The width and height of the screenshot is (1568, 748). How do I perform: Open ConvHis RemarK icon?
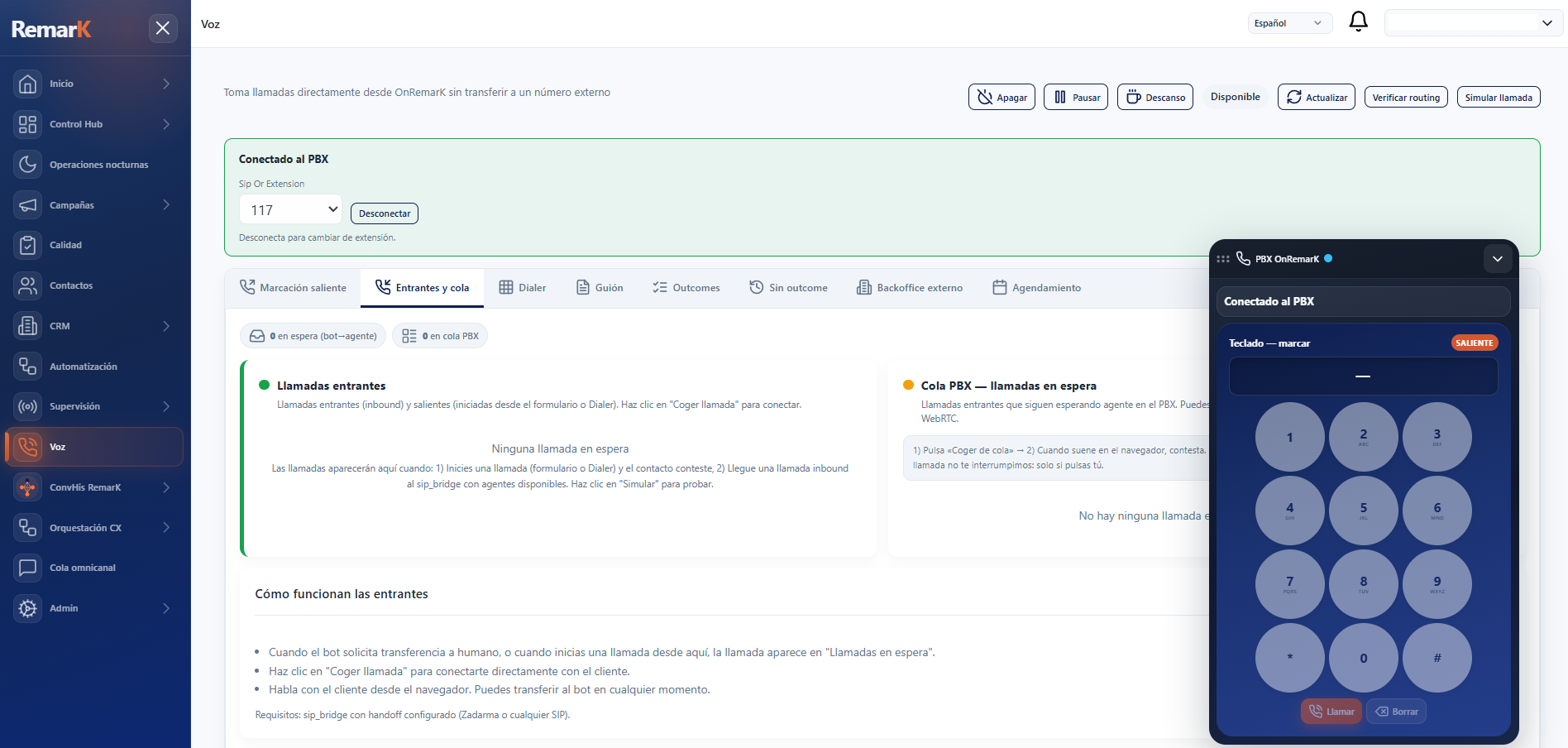[27, 487]
